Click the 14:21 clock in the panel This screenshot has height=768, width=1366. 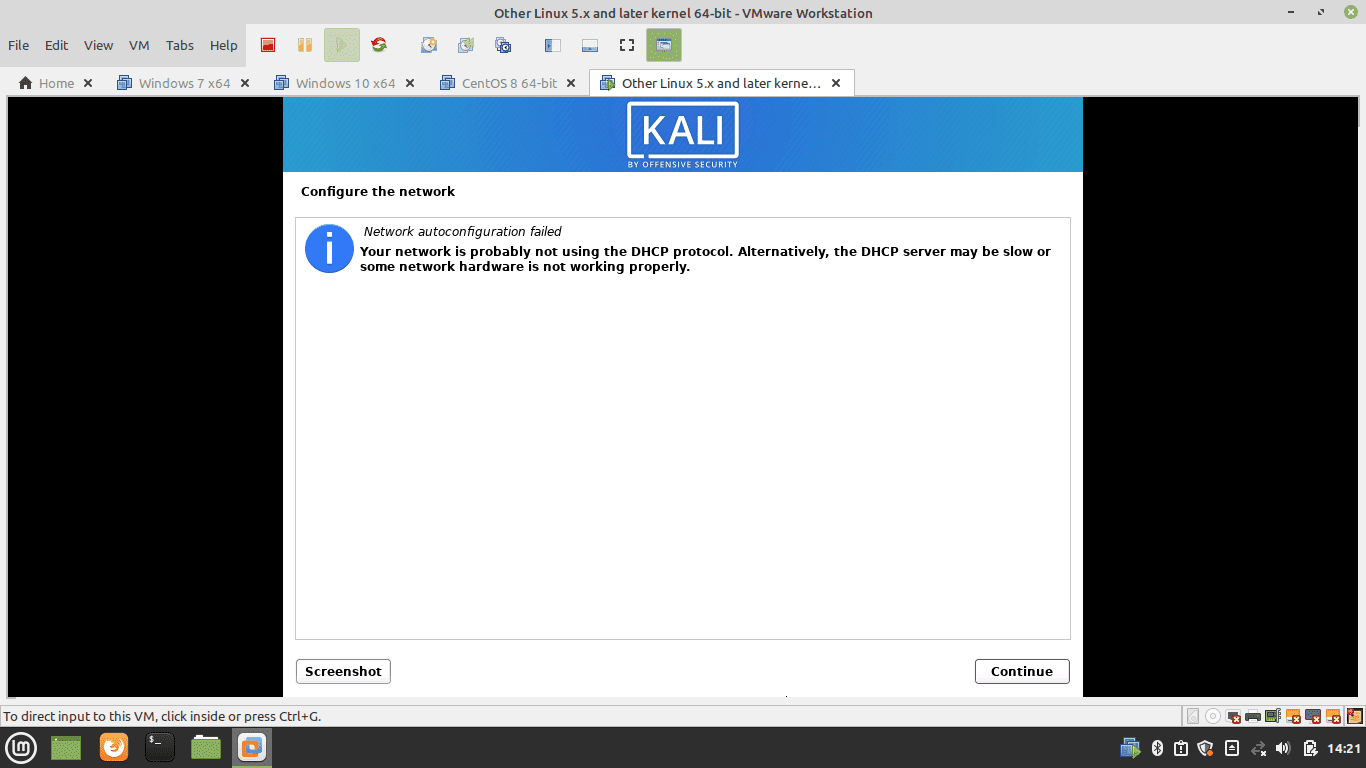pyautogui.click(x=1344, y=748)
